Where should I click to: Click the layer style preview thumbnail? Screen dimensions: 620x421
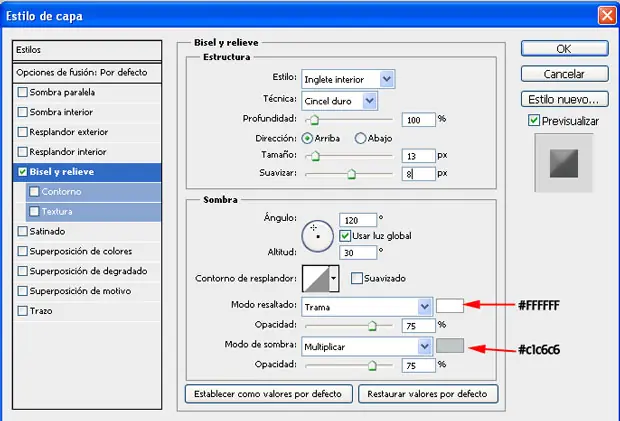[x=563, y=163]
